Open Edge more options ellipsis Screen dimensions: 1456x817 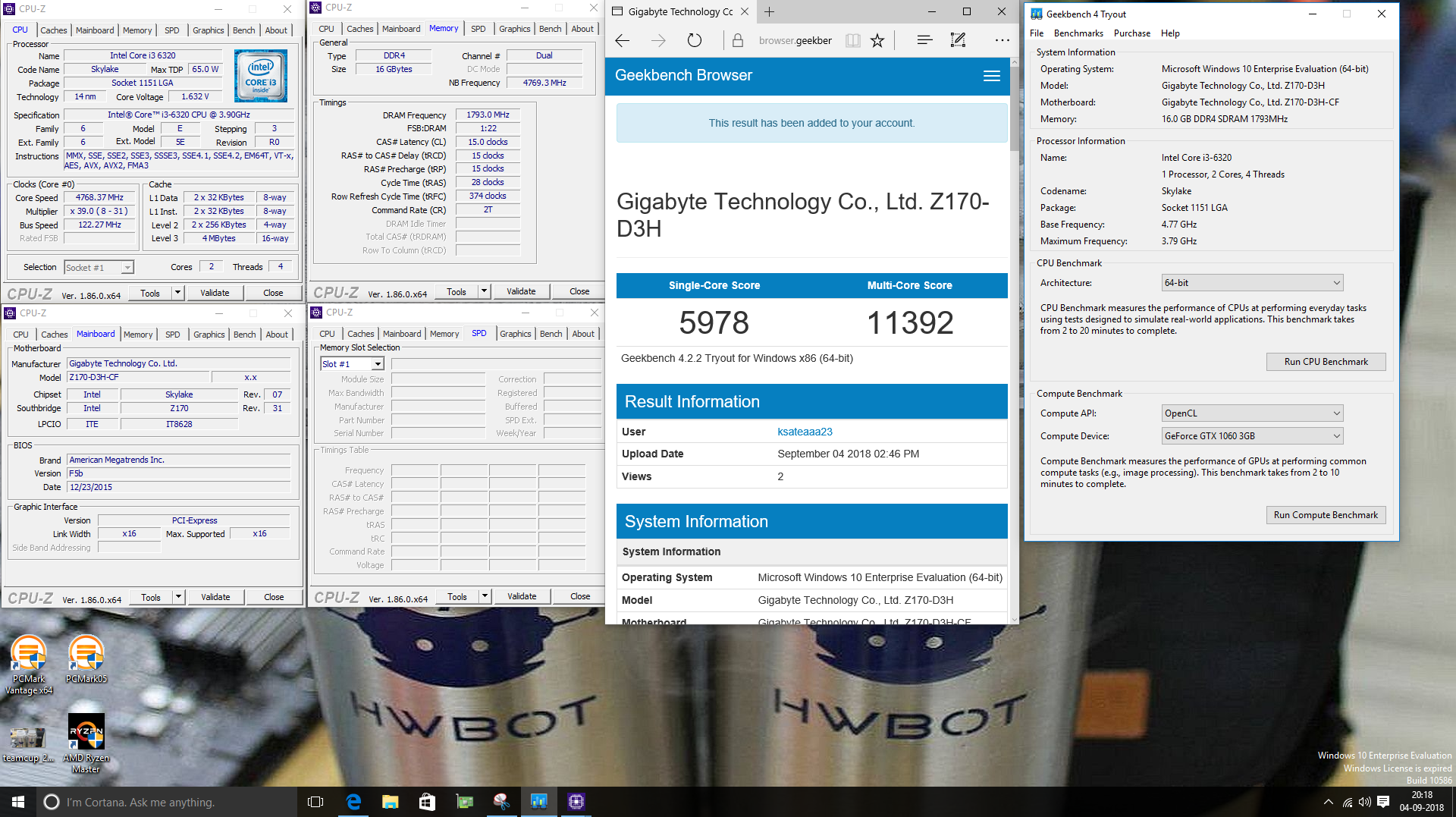coord(1002,41)
